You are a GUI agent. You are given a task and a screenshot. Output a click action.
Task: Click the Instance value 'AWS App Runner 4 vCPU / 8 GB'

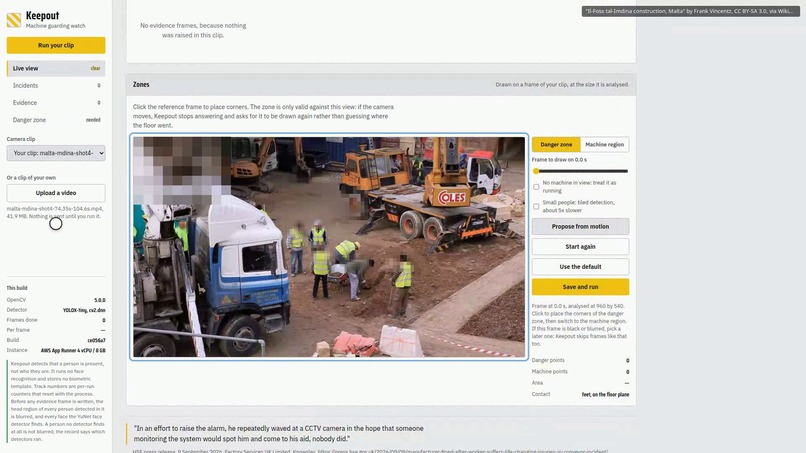pyautogui.click(x=73, y=350)
